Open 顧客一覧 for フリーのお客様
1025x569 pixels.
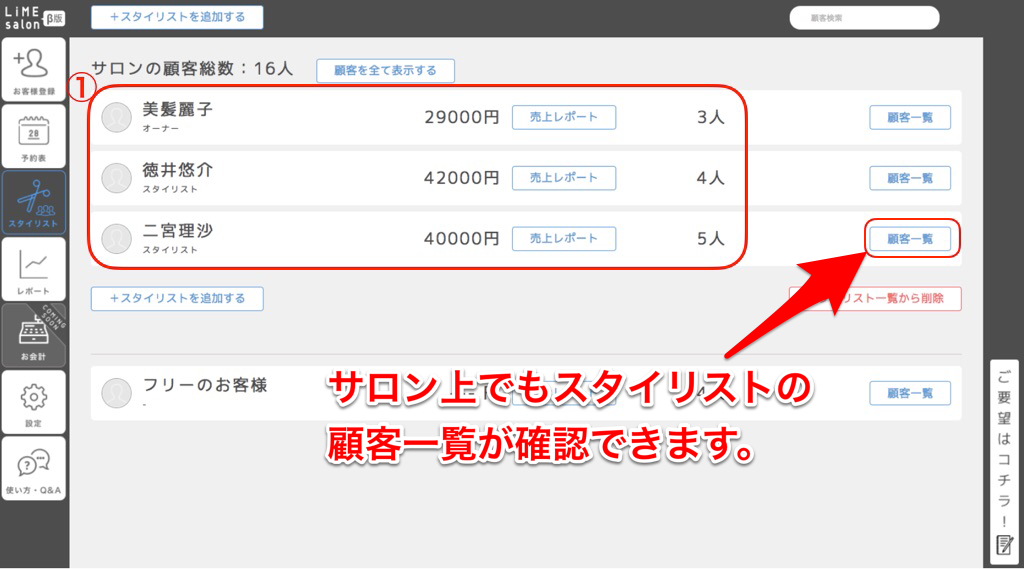pyautogui.click(x=909, y=393)
